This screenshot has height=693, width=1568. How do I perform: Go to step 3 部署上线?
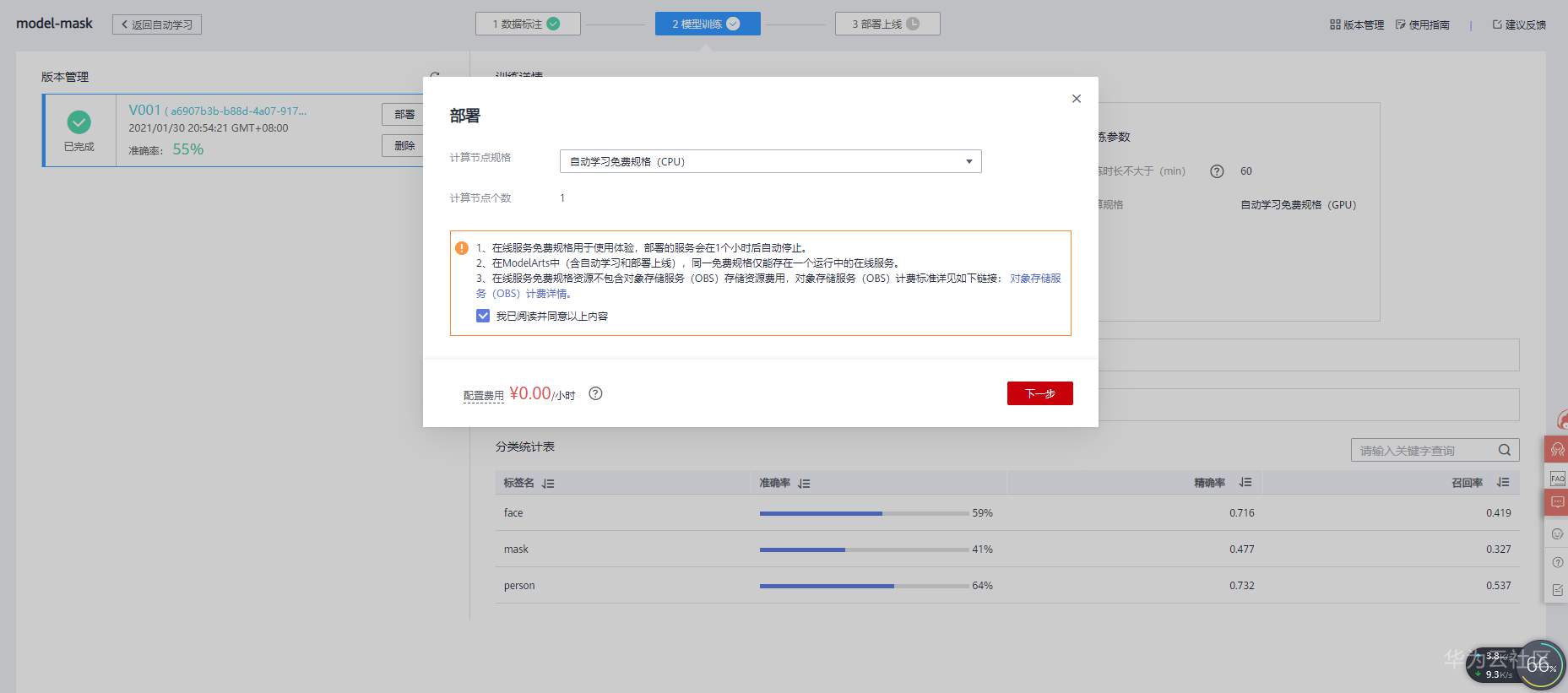click(887, 24)
